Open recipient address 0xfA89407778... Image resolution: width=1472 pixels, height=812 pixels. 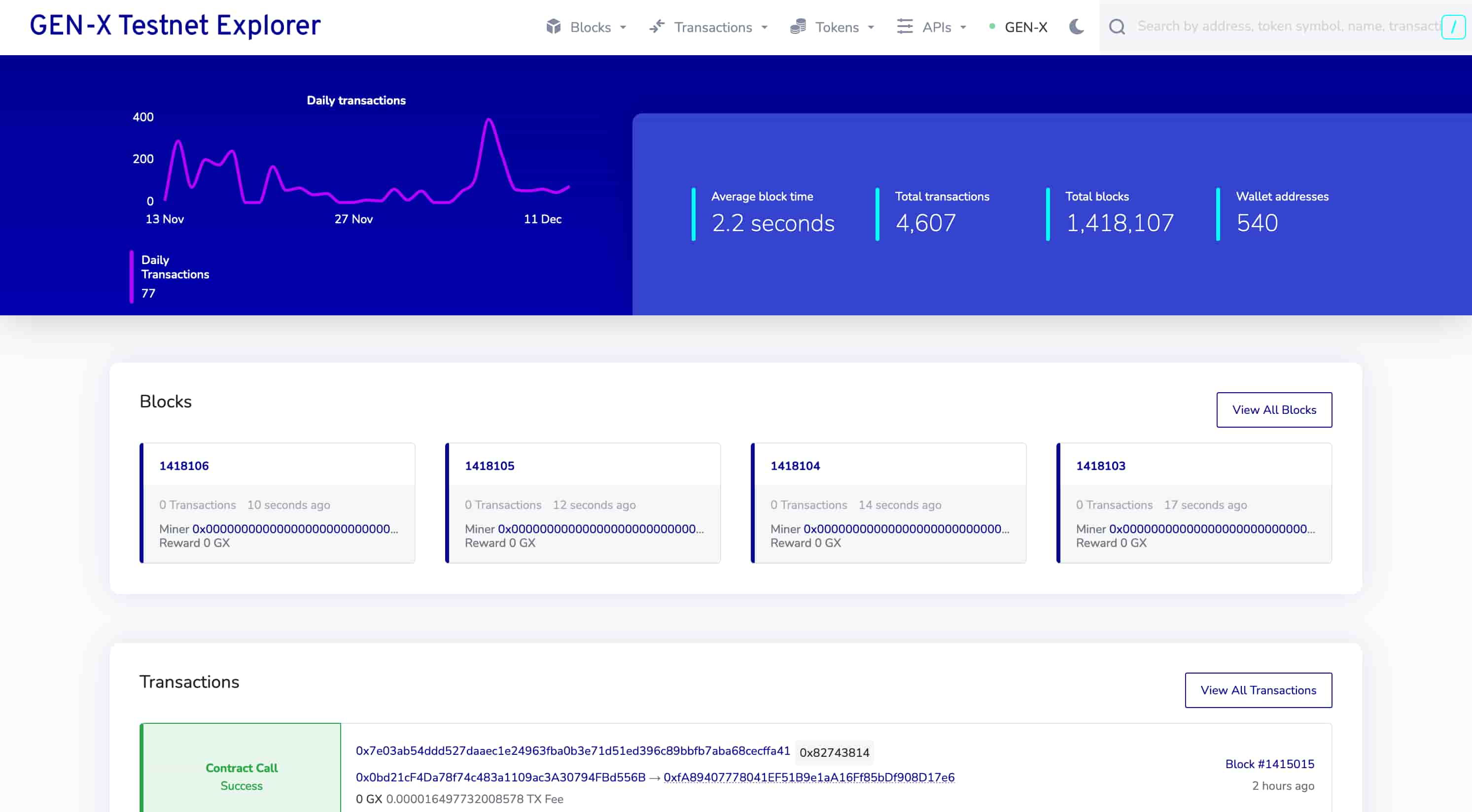809,777
